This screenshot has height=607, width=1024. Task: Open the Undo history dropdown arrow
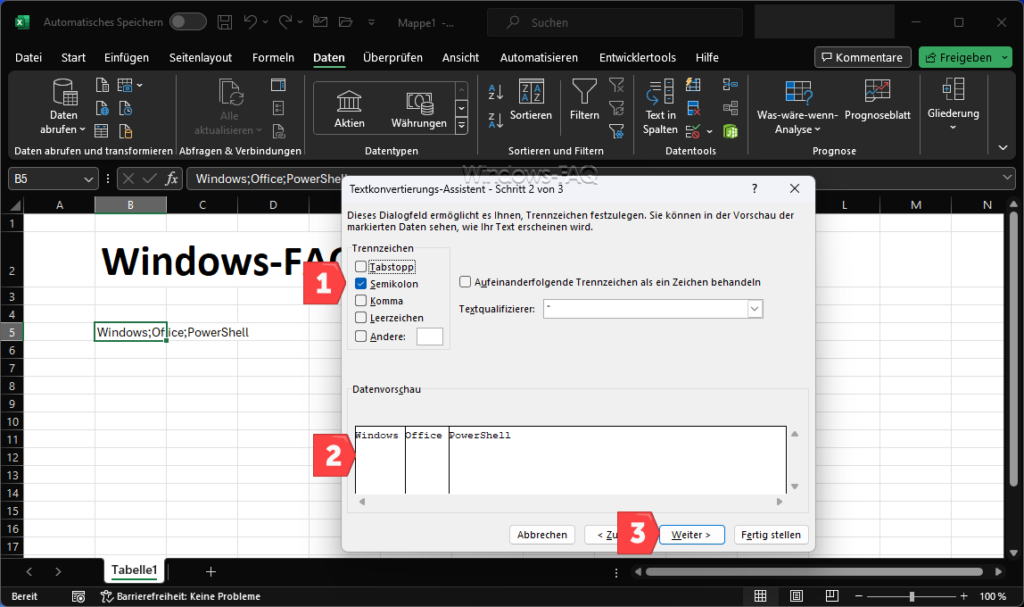coord(265,22)
